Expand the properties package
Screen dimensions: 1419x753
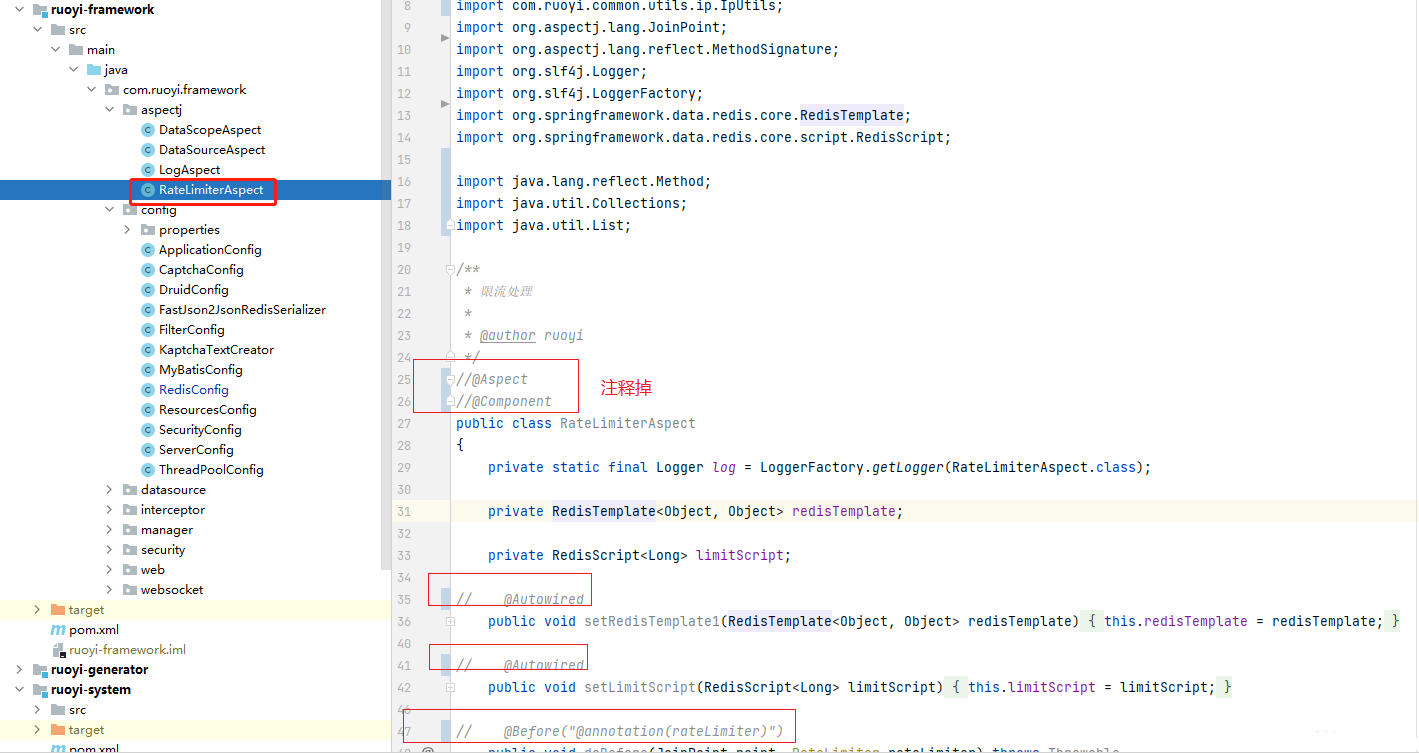(x=127, y=230)
